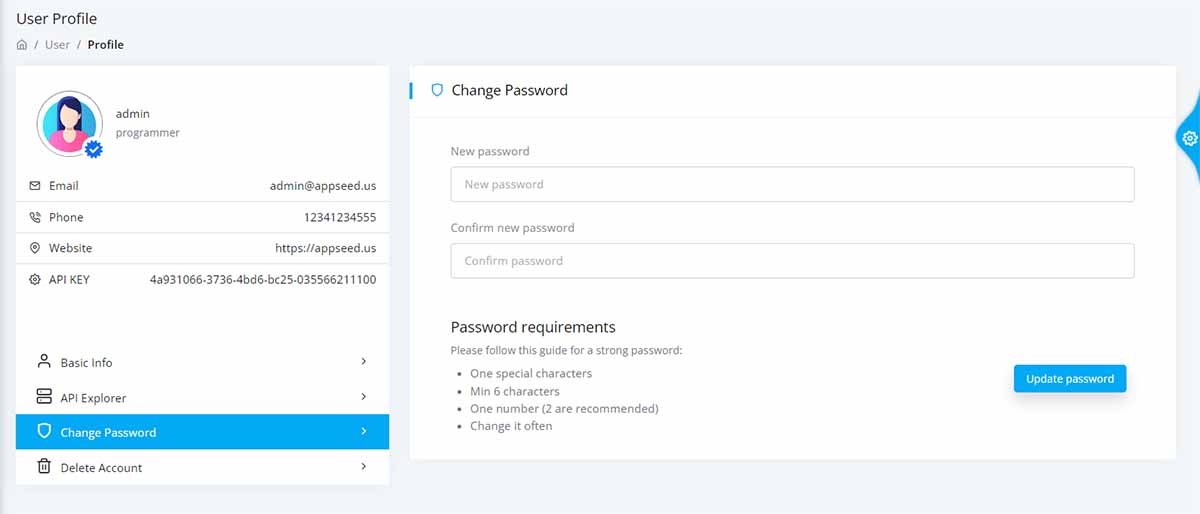This screenshot has width=1200, height=514.
Task: Focus the Confirm password field
Action: [x=792, y=261]
